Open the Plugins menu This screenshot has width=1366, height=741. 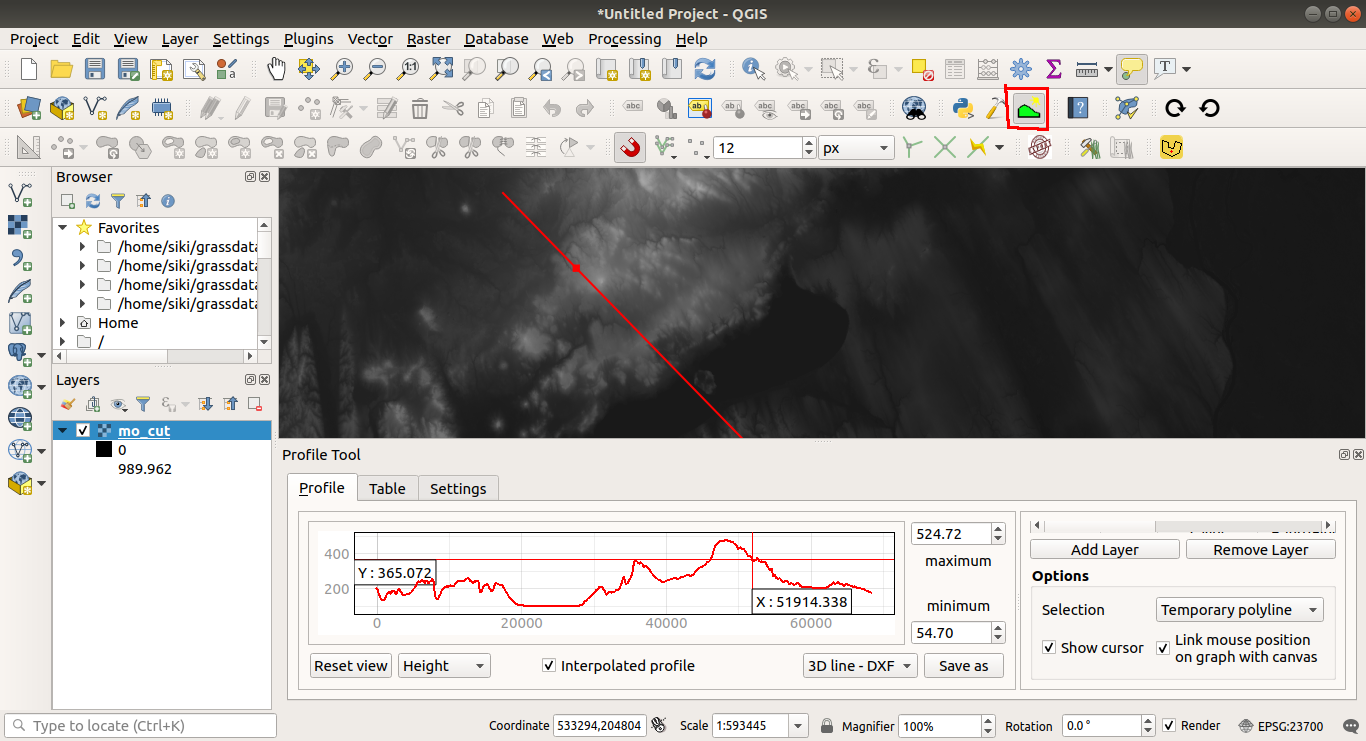pyautogui.click(x=309, y=39)
